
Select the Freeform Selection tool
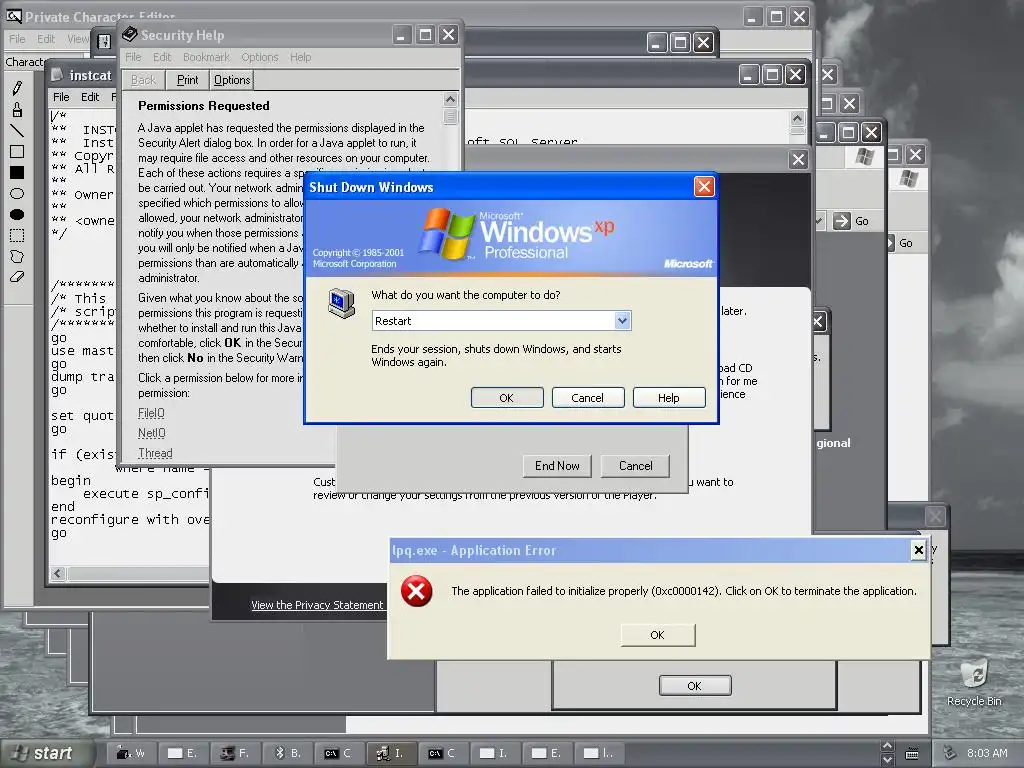[17, 256]
